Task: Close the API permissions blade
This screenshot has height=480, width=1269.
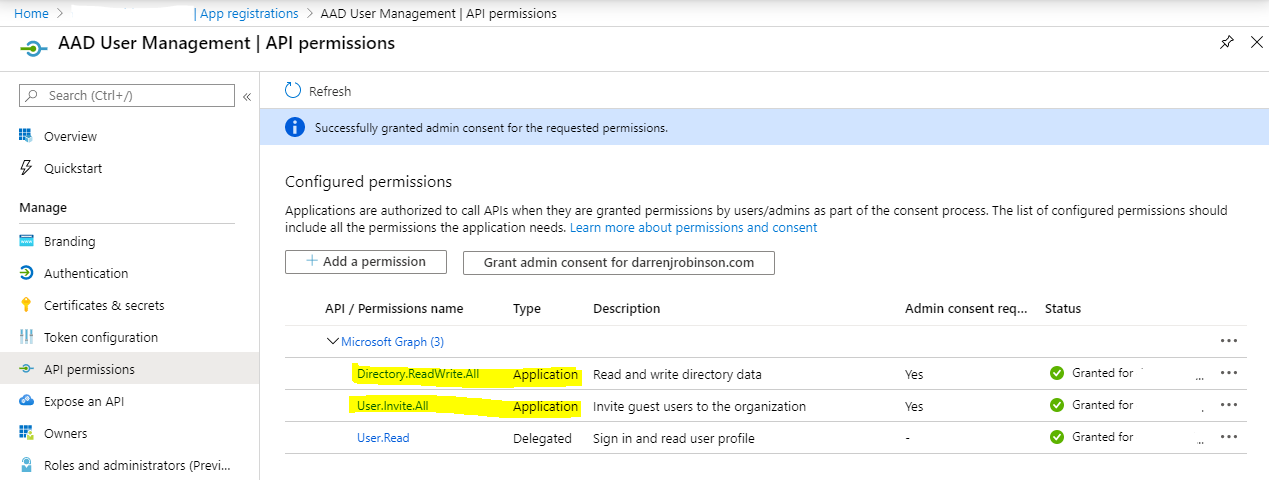Action: pos(1257,42)
